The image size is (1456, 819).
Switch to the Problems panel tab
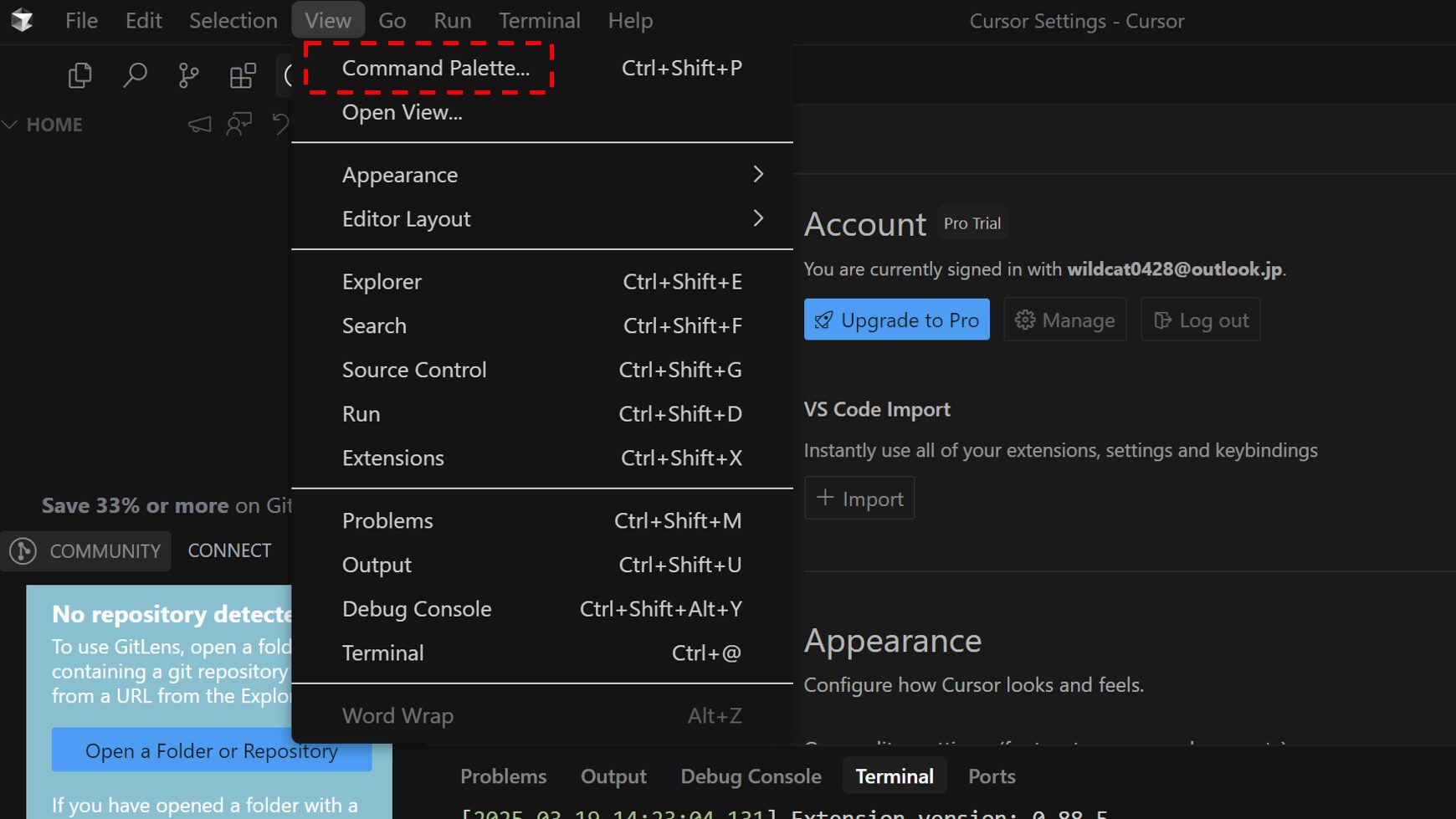point(503,776)
